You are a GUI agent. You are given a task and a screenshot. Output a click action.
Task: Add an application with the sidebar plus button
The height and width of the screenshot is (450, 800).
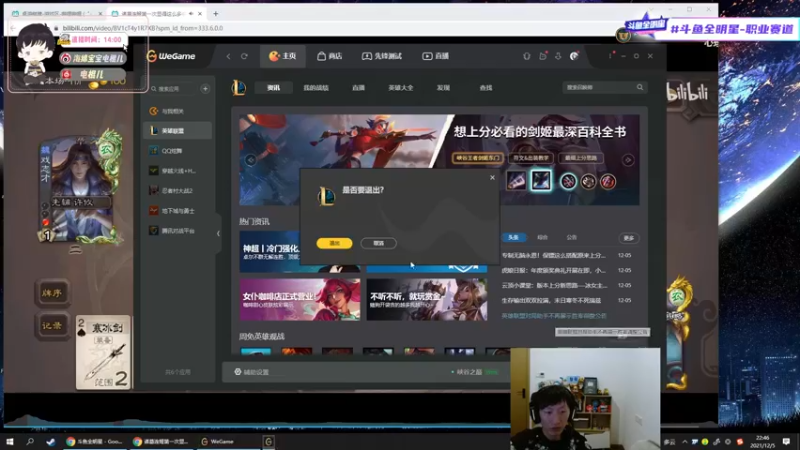[205, 89]
